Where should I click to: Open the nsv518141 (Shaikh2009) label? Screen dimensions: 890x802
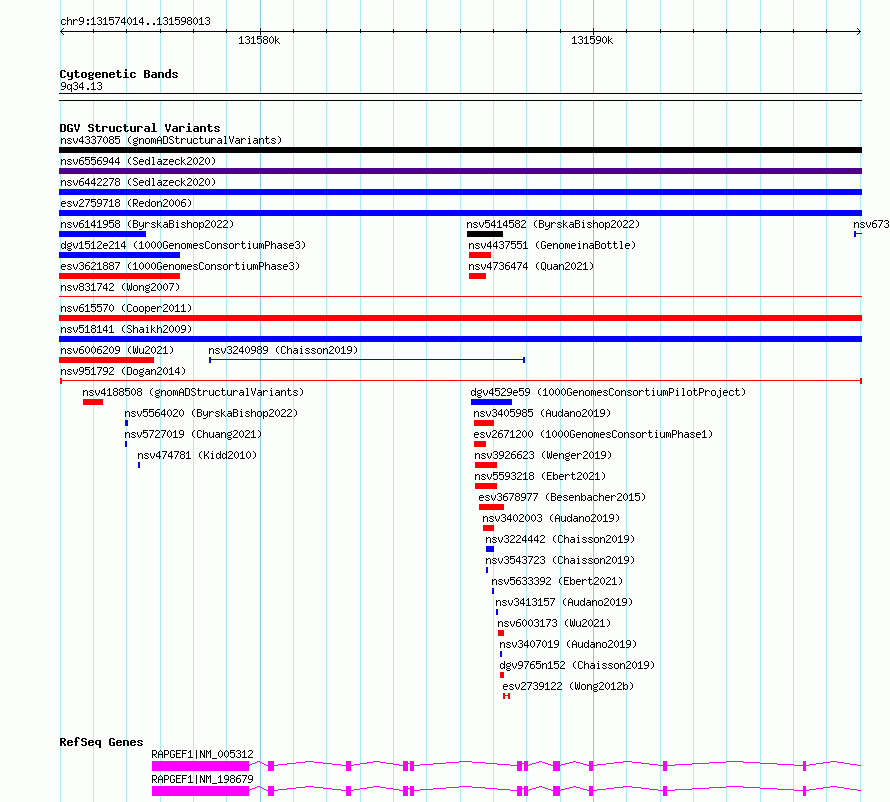[x=126, y=329]
